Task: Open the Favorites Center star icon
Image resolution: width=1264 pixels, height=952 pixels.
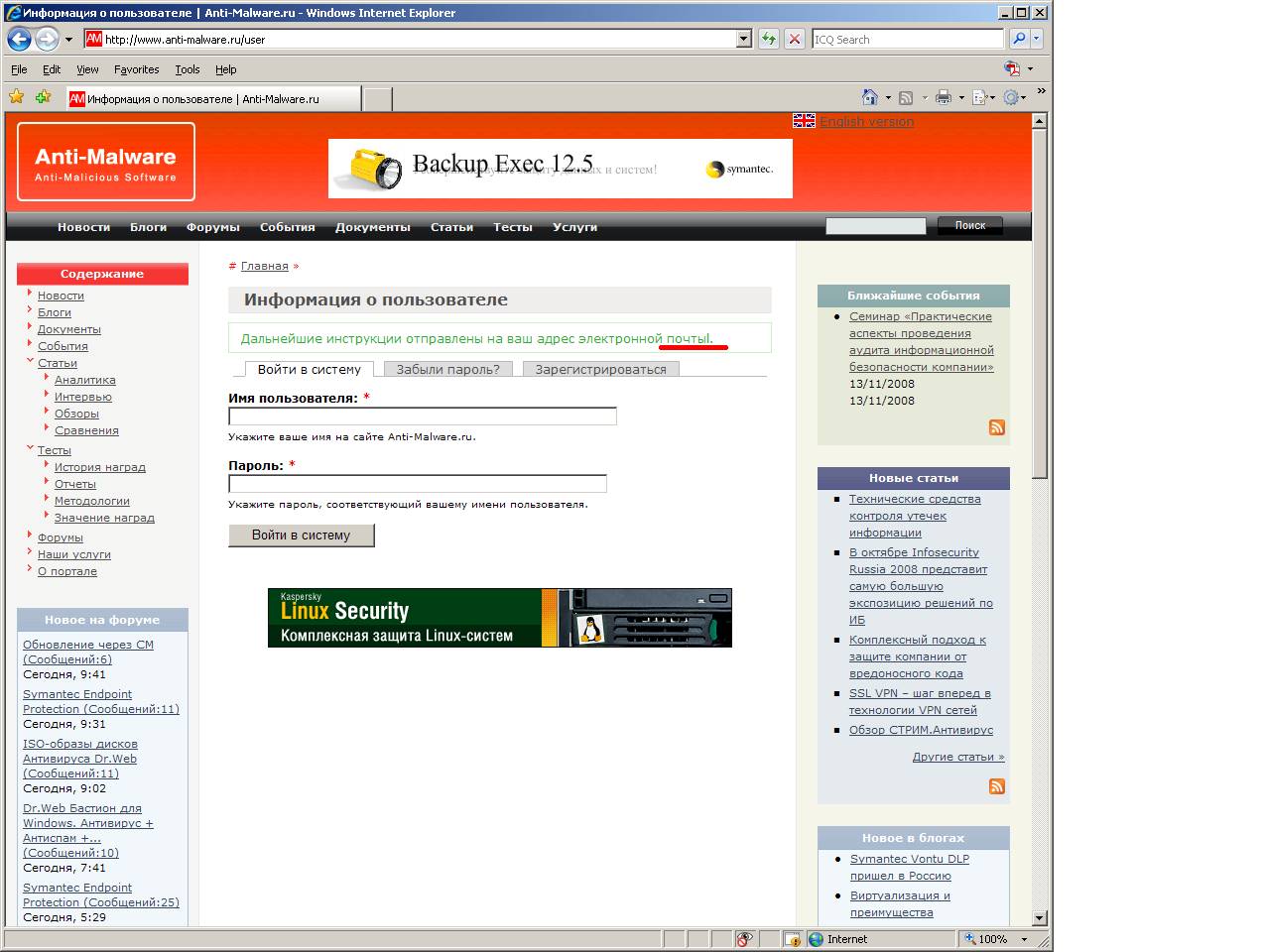Action: 16,97
